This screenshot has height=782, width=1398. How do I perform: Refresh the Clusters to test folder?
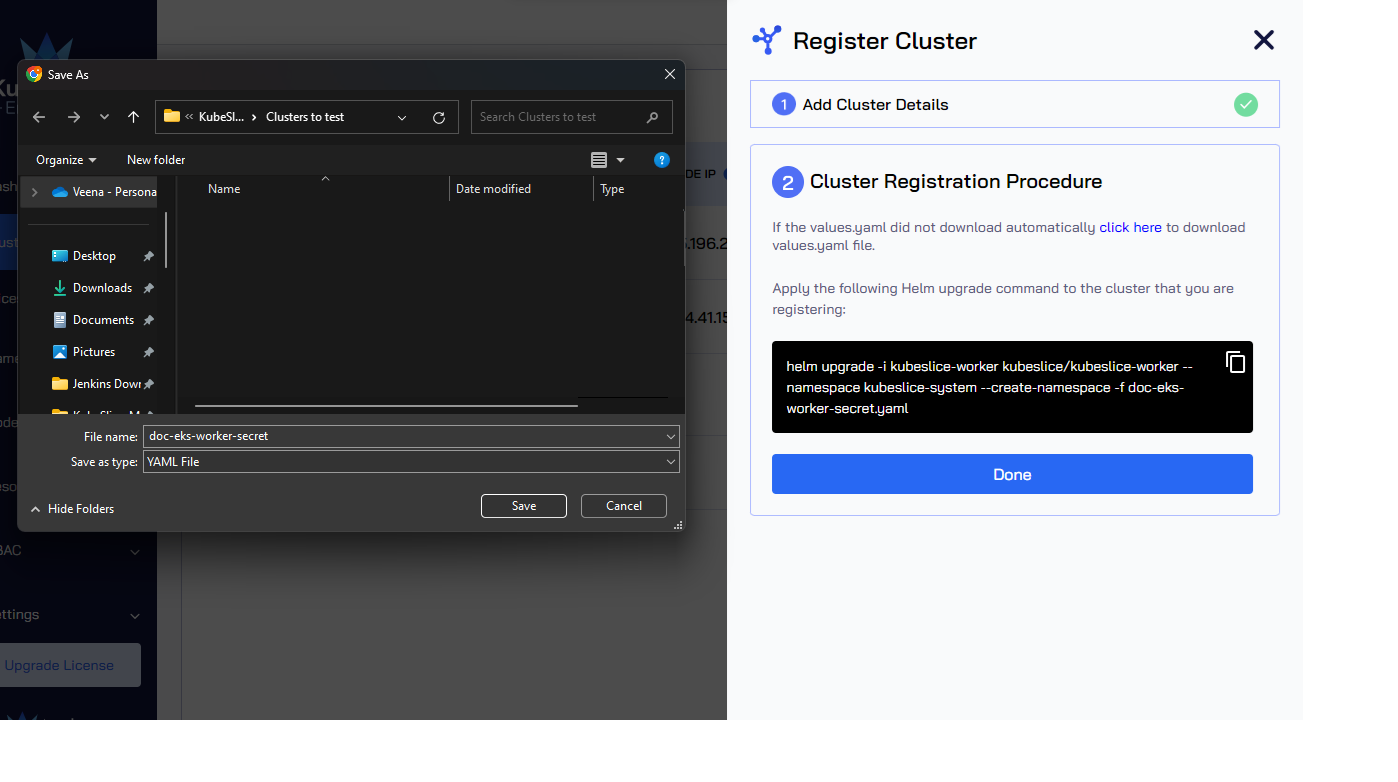tap(438, 117)
